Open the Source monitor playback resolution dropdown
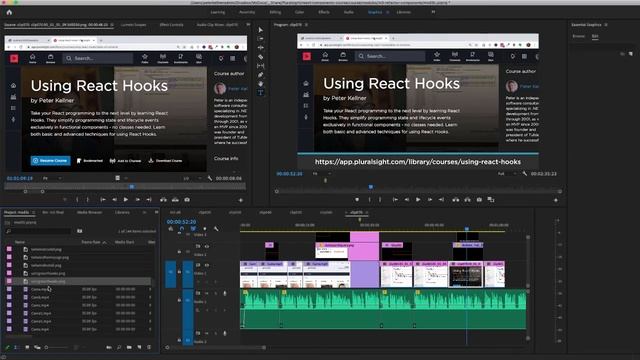The width and height of the screenshot is (640, 360). [x=192, y=178]
